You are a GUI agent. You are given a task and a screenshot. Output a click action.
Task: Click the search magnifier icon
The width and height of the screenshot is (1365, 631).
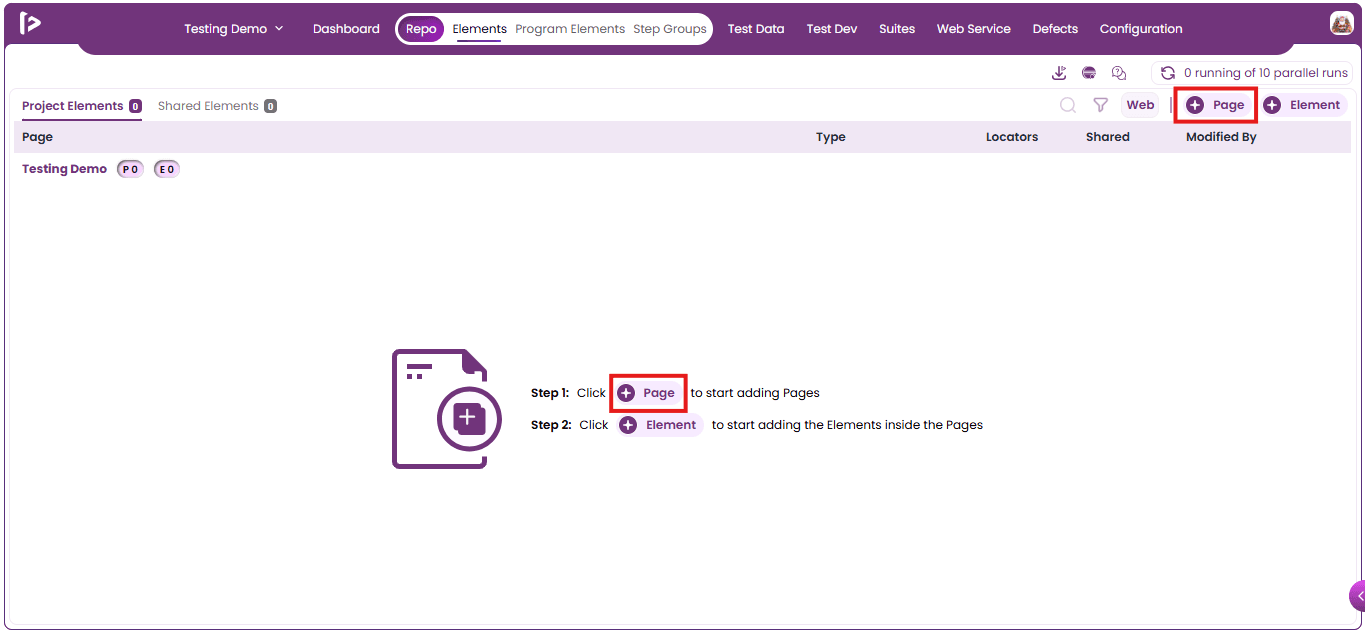1068,105
